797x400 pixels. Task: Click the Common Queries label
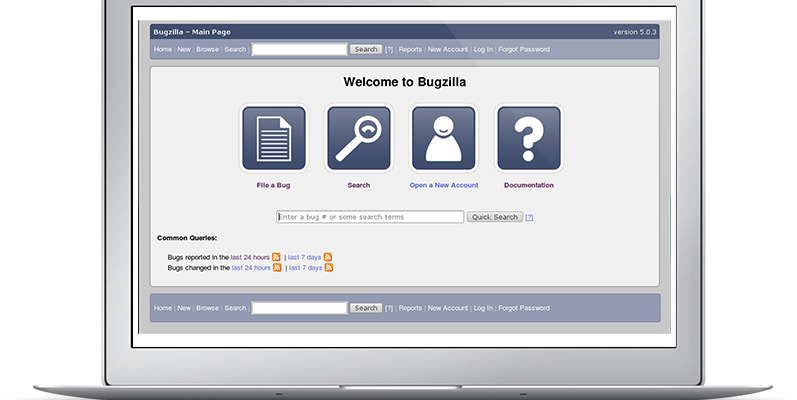pos(187,238)
